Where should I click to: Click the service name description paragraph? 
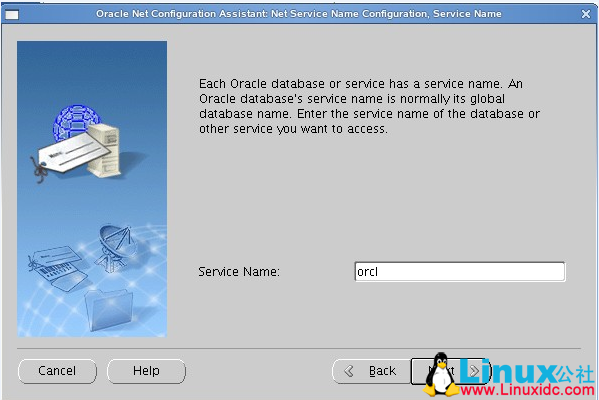tap(369, 106)
